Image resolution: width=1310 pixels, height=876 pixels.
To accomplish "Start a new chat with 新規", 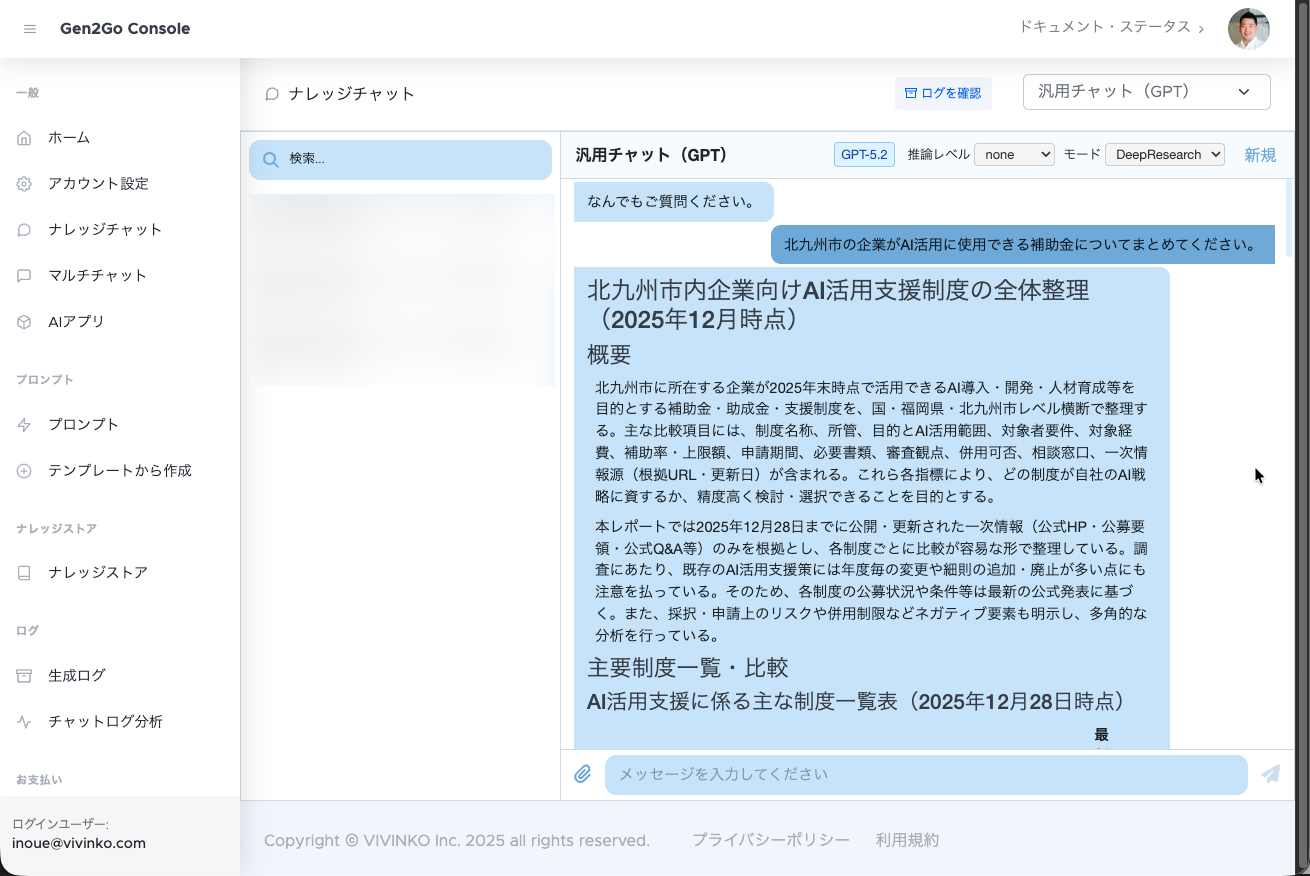I will (1259, 155).
